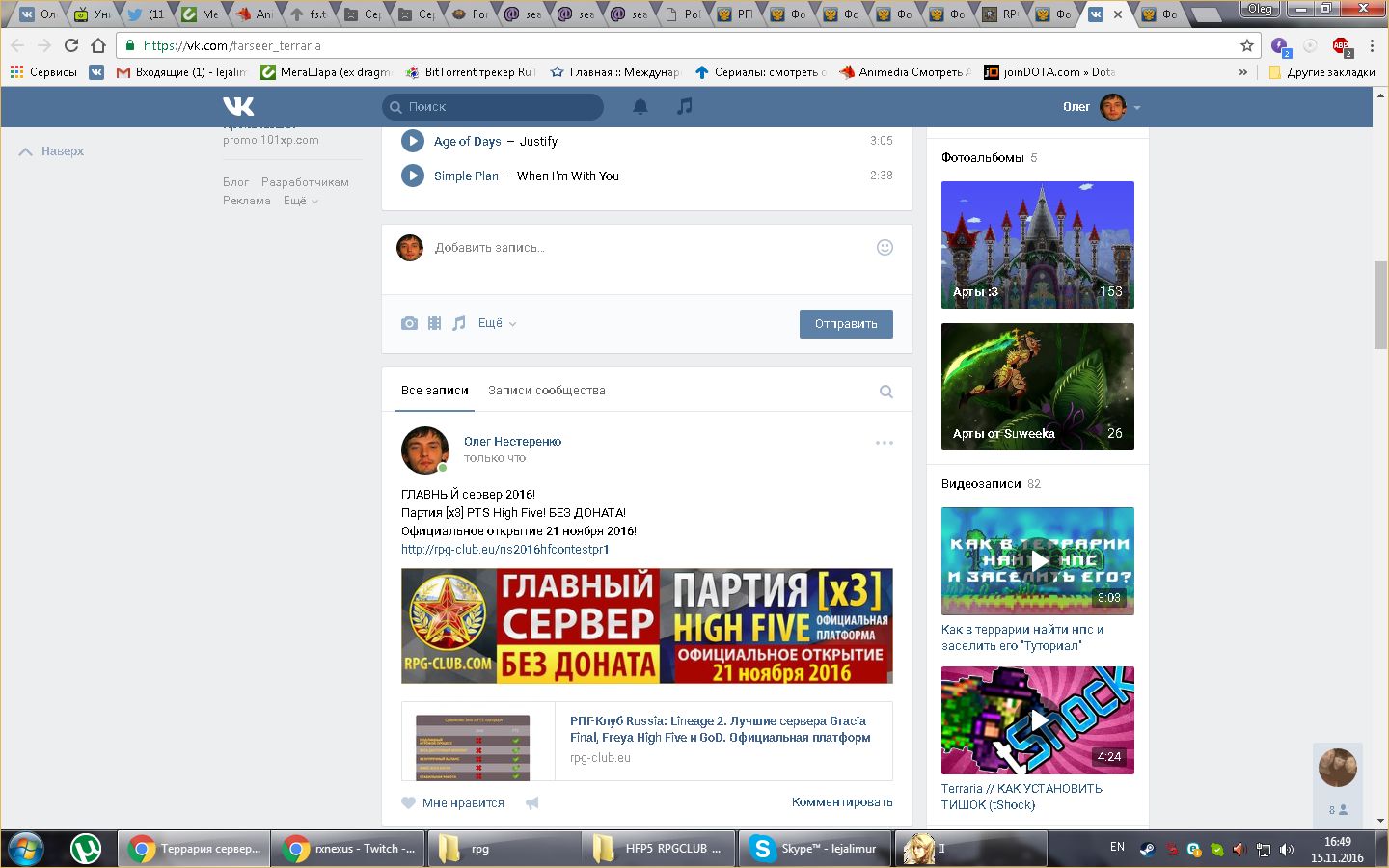1389x868 pixels.
Task: Play Age of Days – Justify track
Action: click(x=413, y=141)
